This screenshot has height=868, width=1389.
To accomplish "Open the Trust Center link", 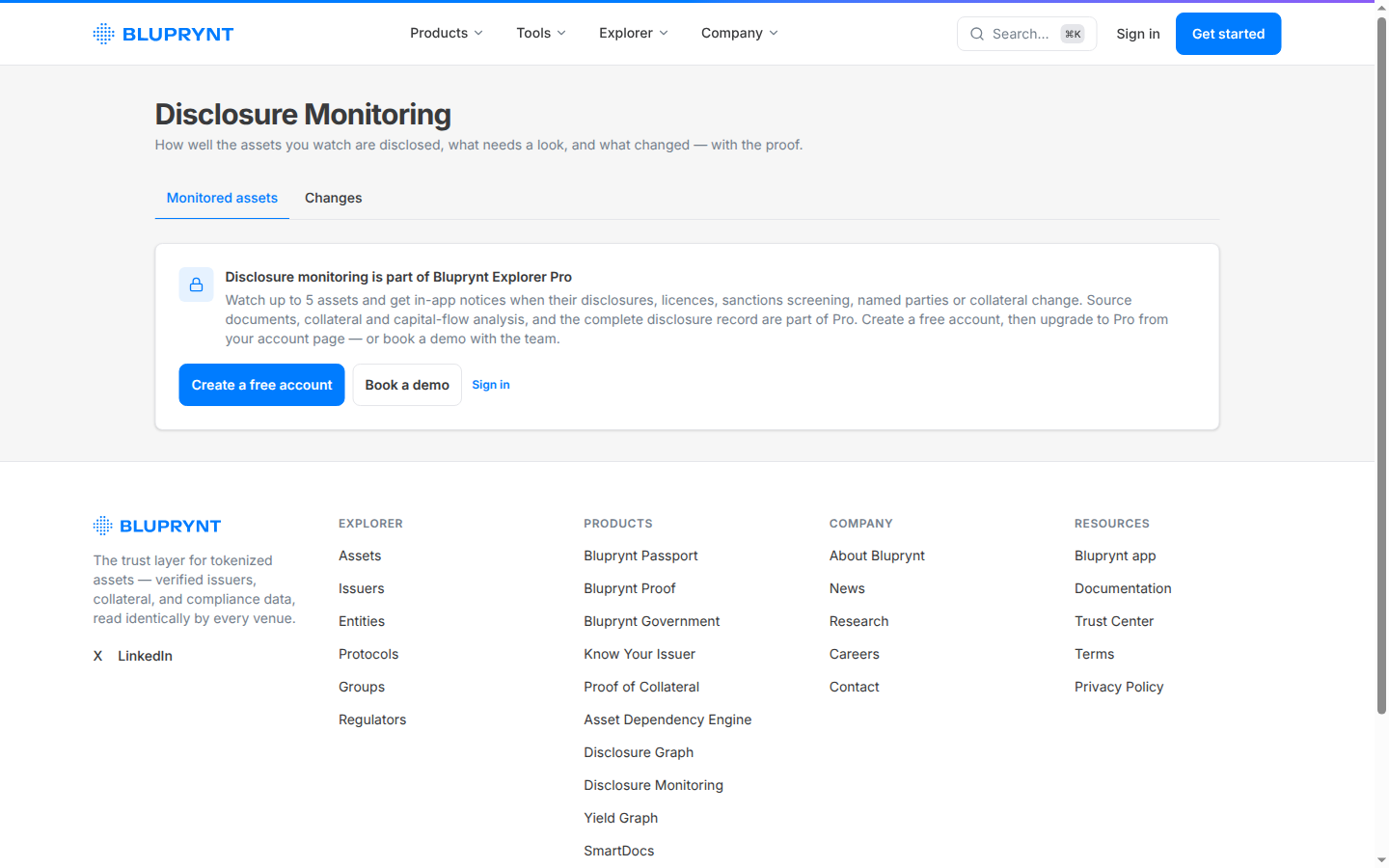I will click(x=1114, y=621).
